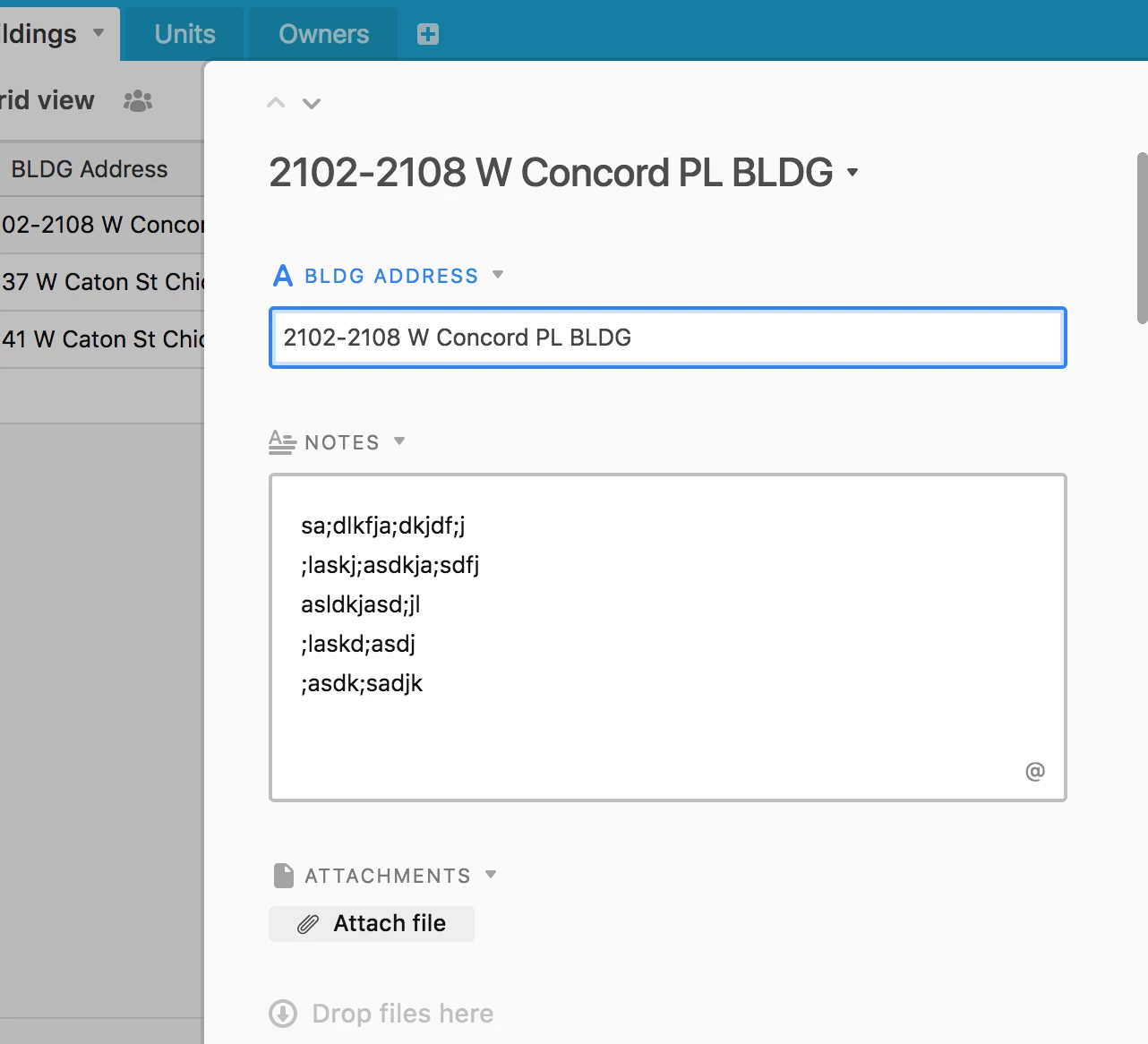Go to previous record with up chevron

(276, 103)
